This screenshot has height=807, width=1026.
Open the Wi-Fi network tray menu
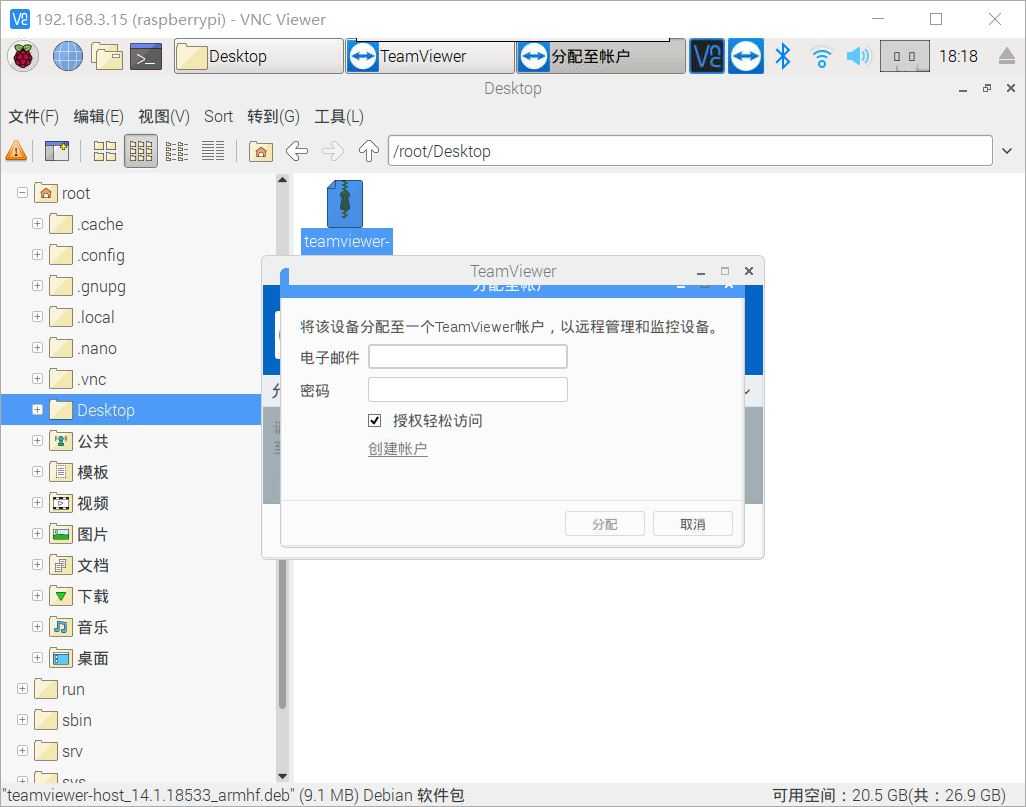[x=821, y=58]
